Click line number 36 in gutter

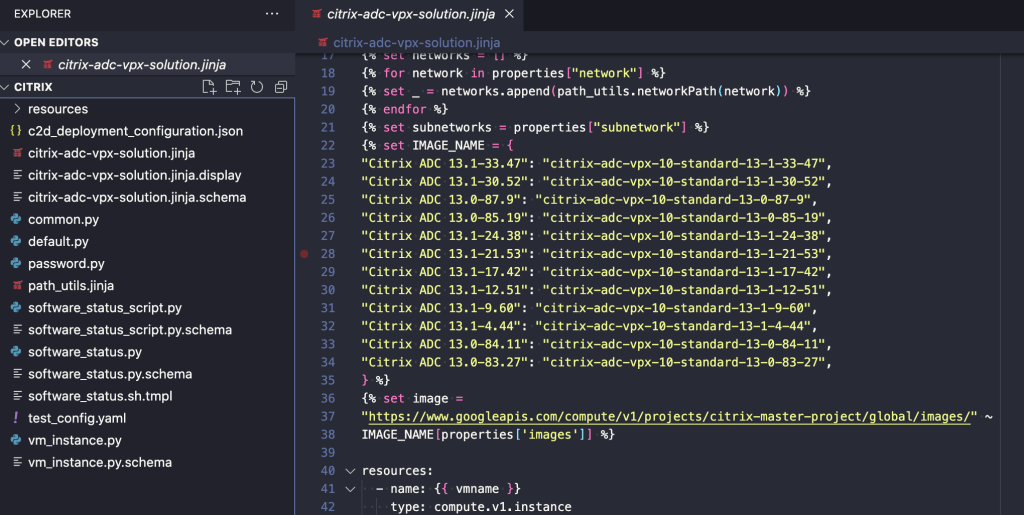point(328,398)
